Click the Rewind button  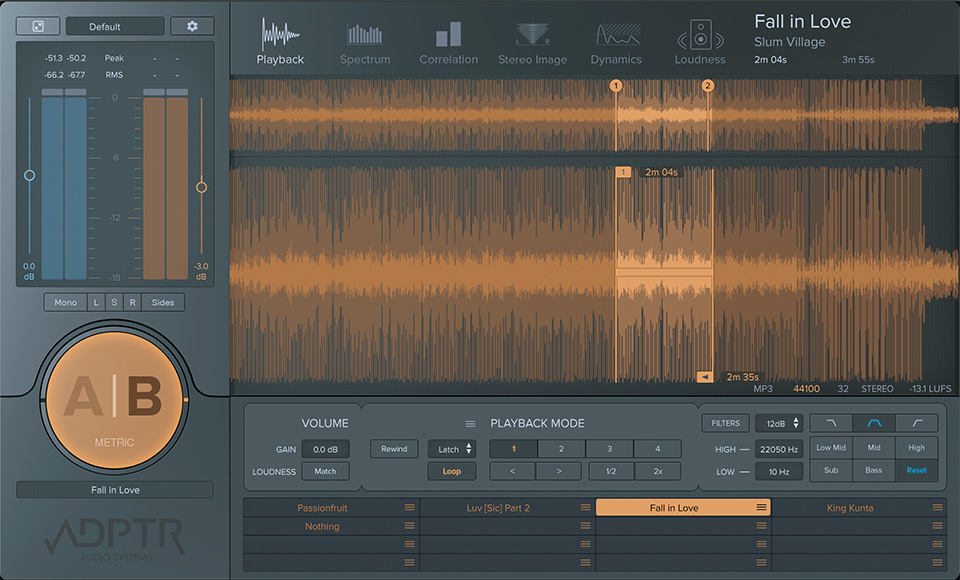coord(394,449)
